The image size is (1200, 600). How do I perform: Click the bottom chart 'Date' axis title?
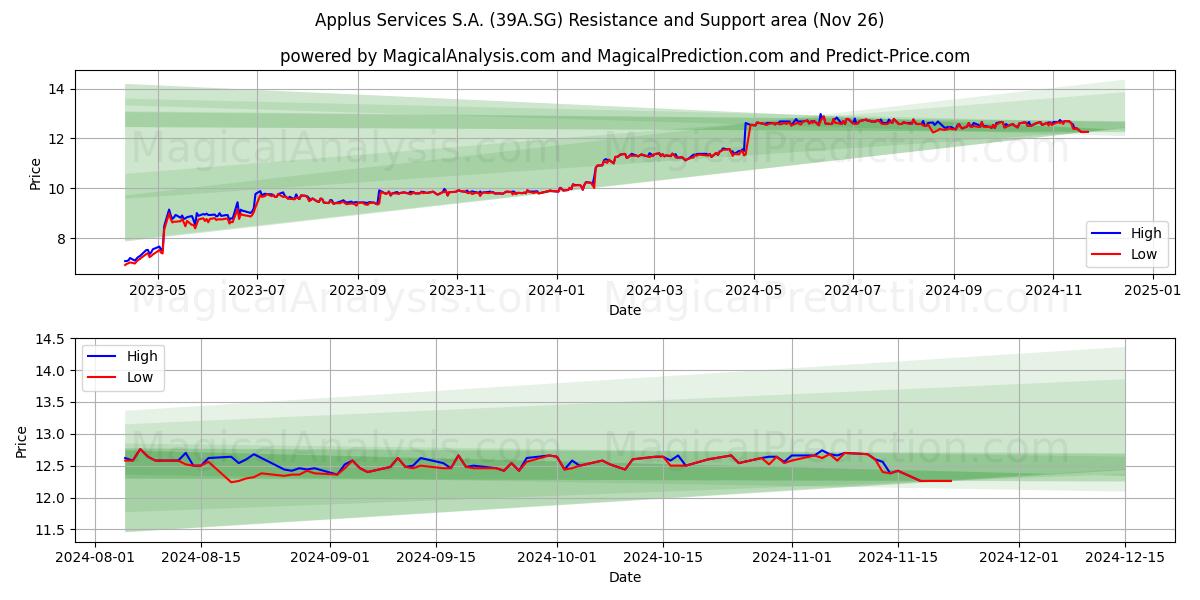[x=625, y=578]
